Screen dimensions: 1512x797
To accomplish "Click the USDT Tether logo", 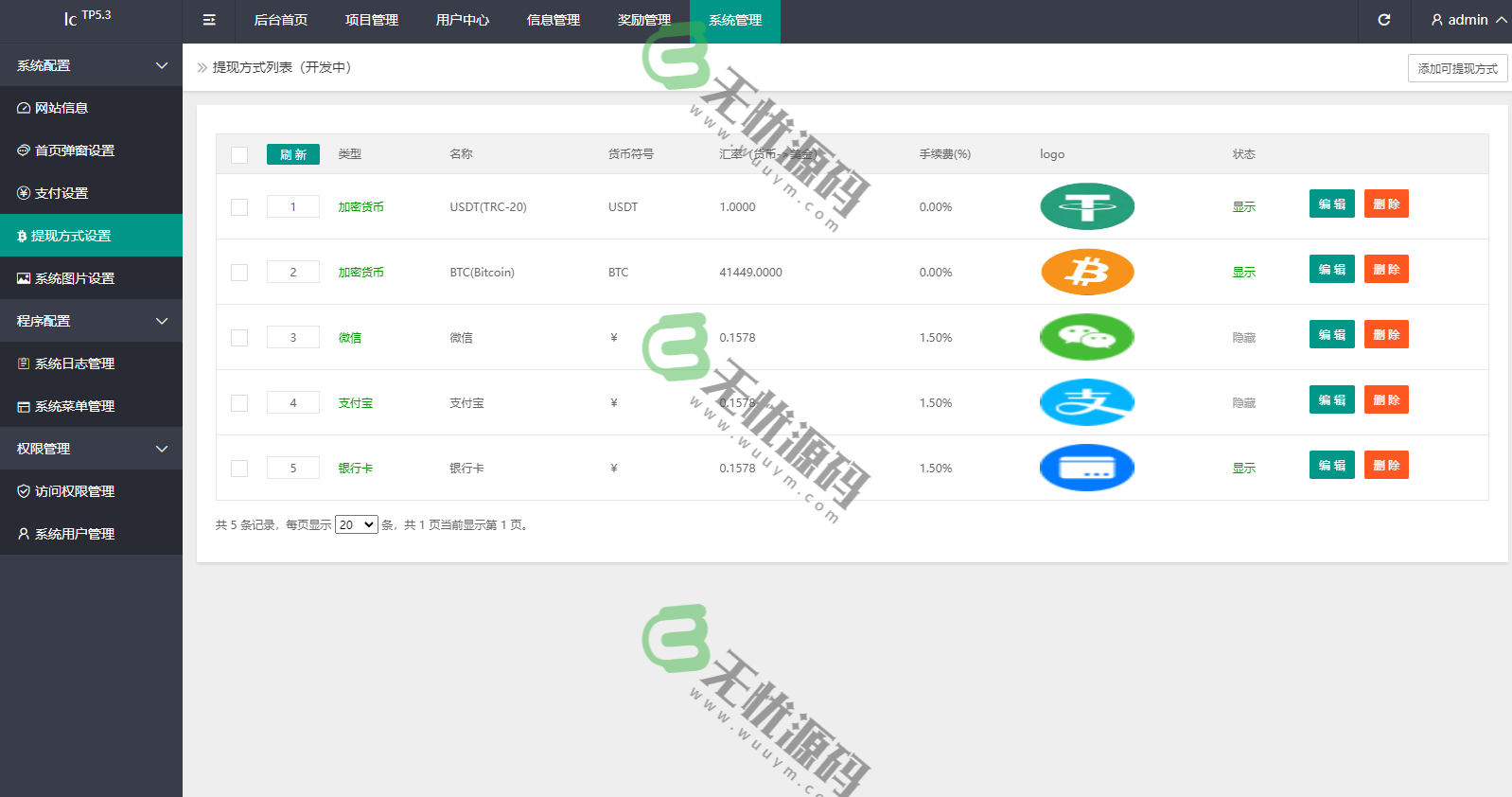I will pos(1087,206).
